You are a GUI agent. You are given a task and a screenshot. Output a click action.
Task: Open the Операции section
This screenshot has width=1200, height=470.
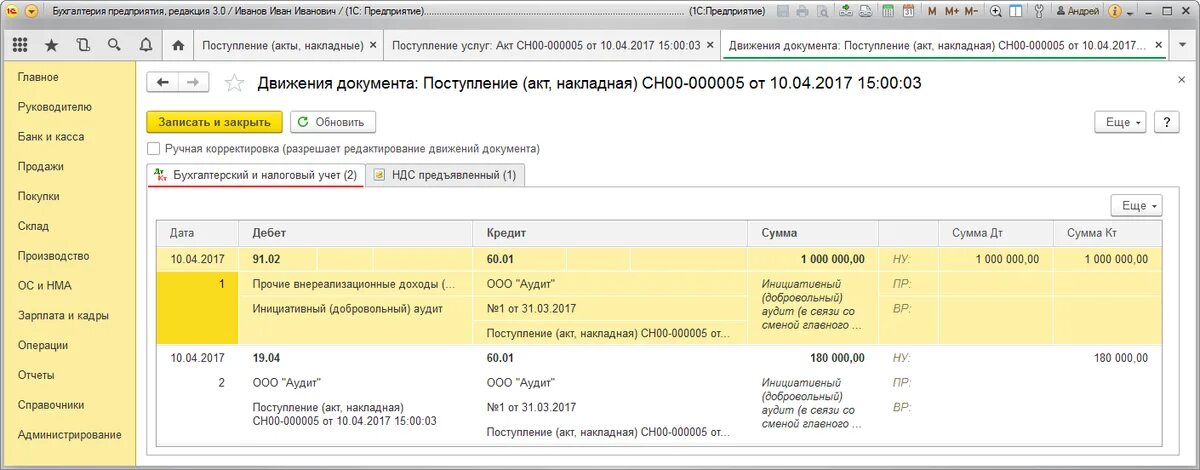tap(43, 346)
